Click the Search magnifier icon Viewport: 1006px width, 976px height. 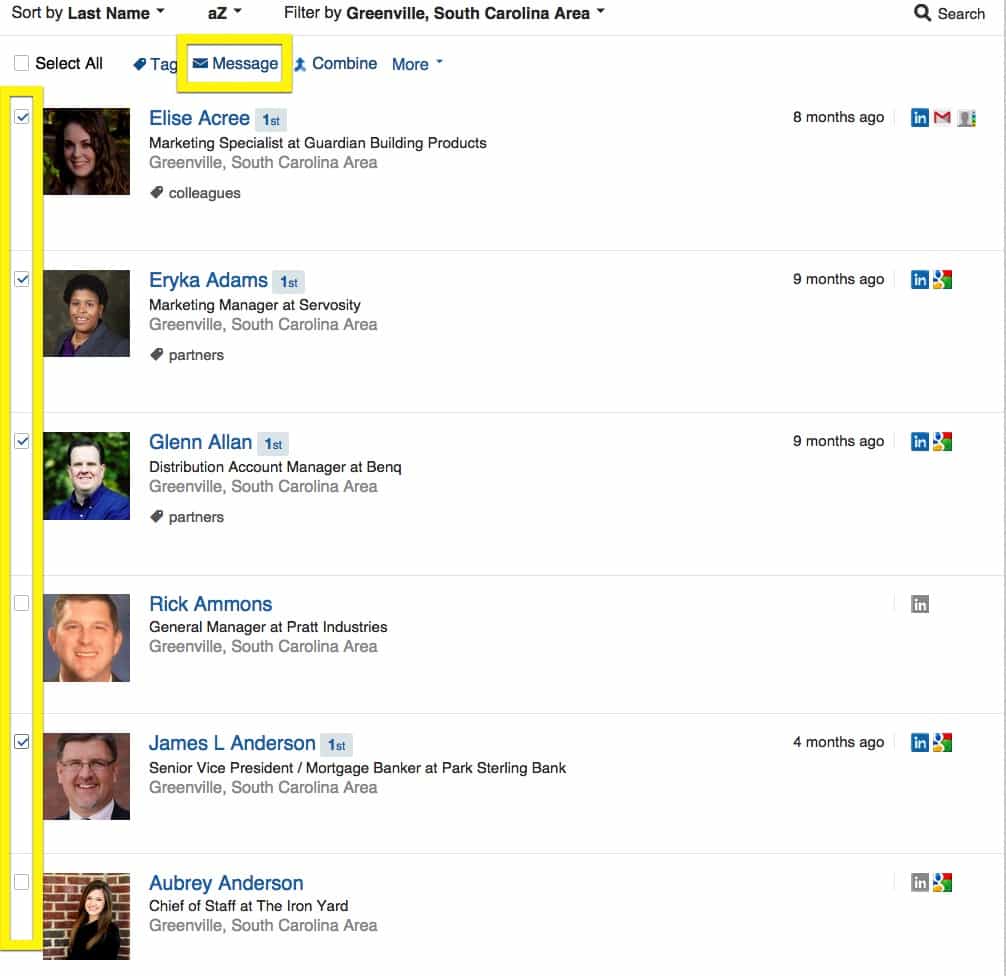(922, 13)
